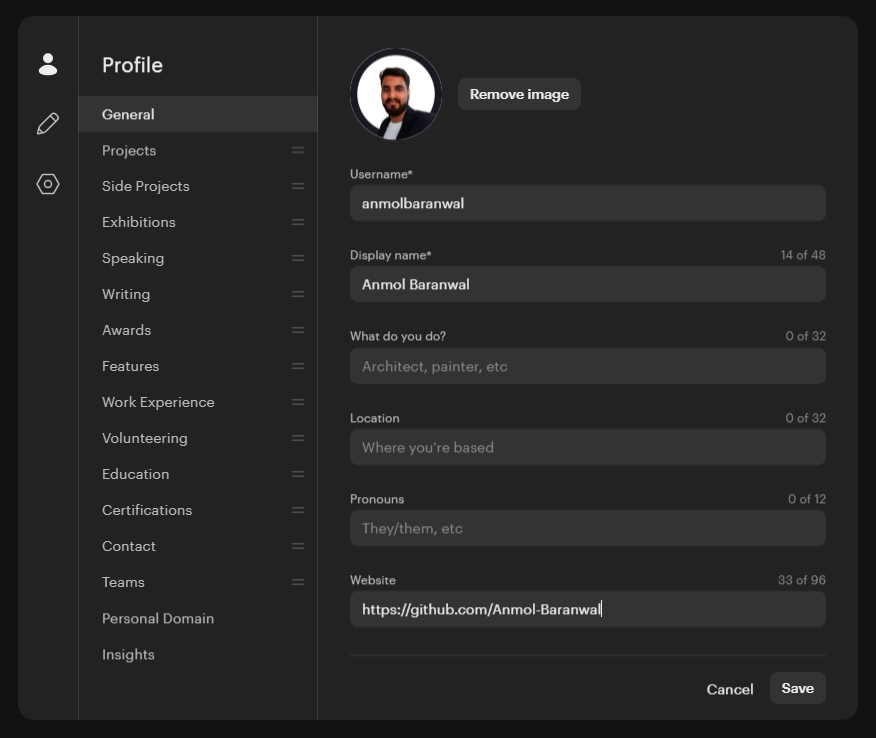876x738 pixels.
Task: Open the Personal Domain section
Action: [198, 618]
